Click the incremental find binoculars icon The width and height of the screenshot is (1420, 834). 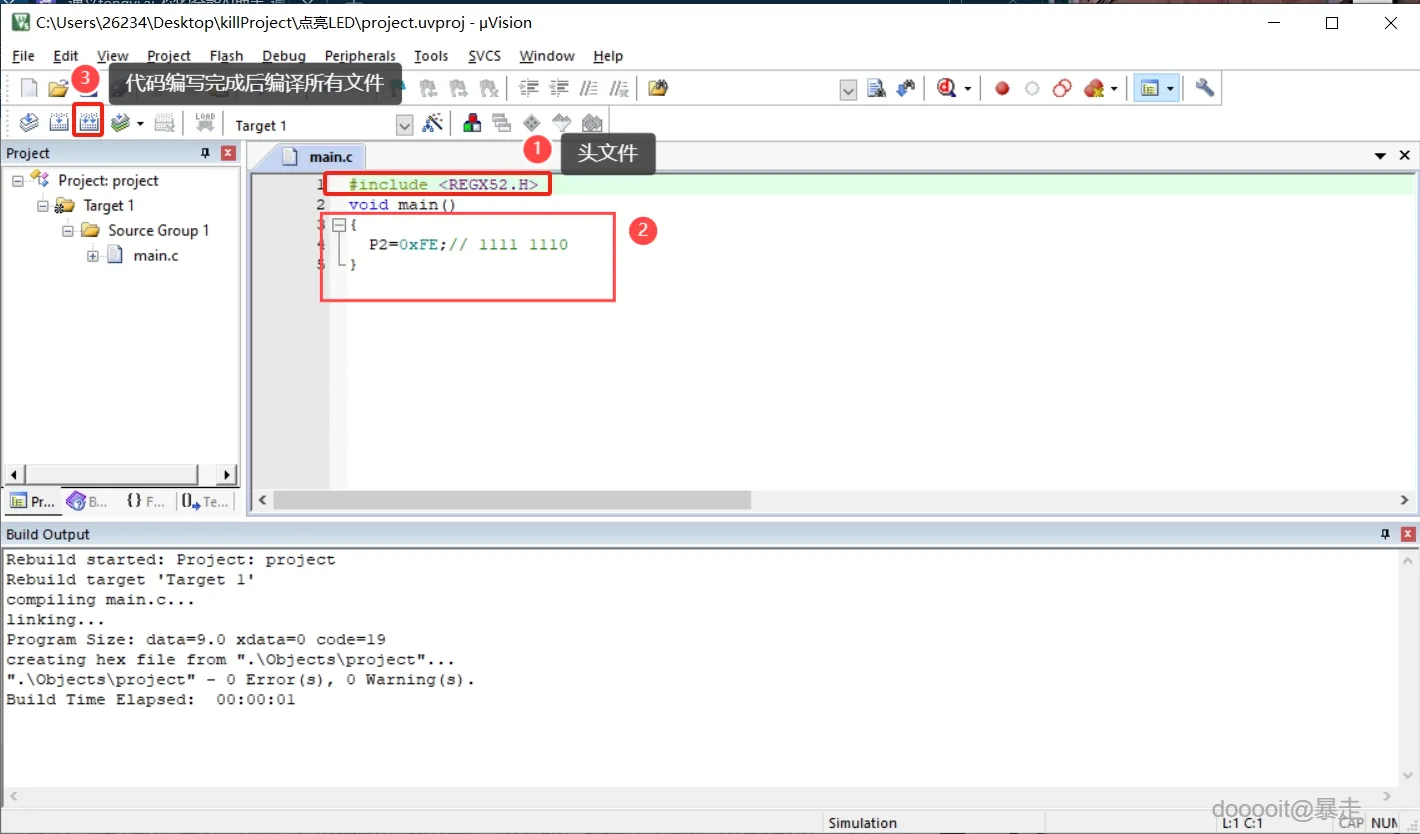tap(906, 88)
